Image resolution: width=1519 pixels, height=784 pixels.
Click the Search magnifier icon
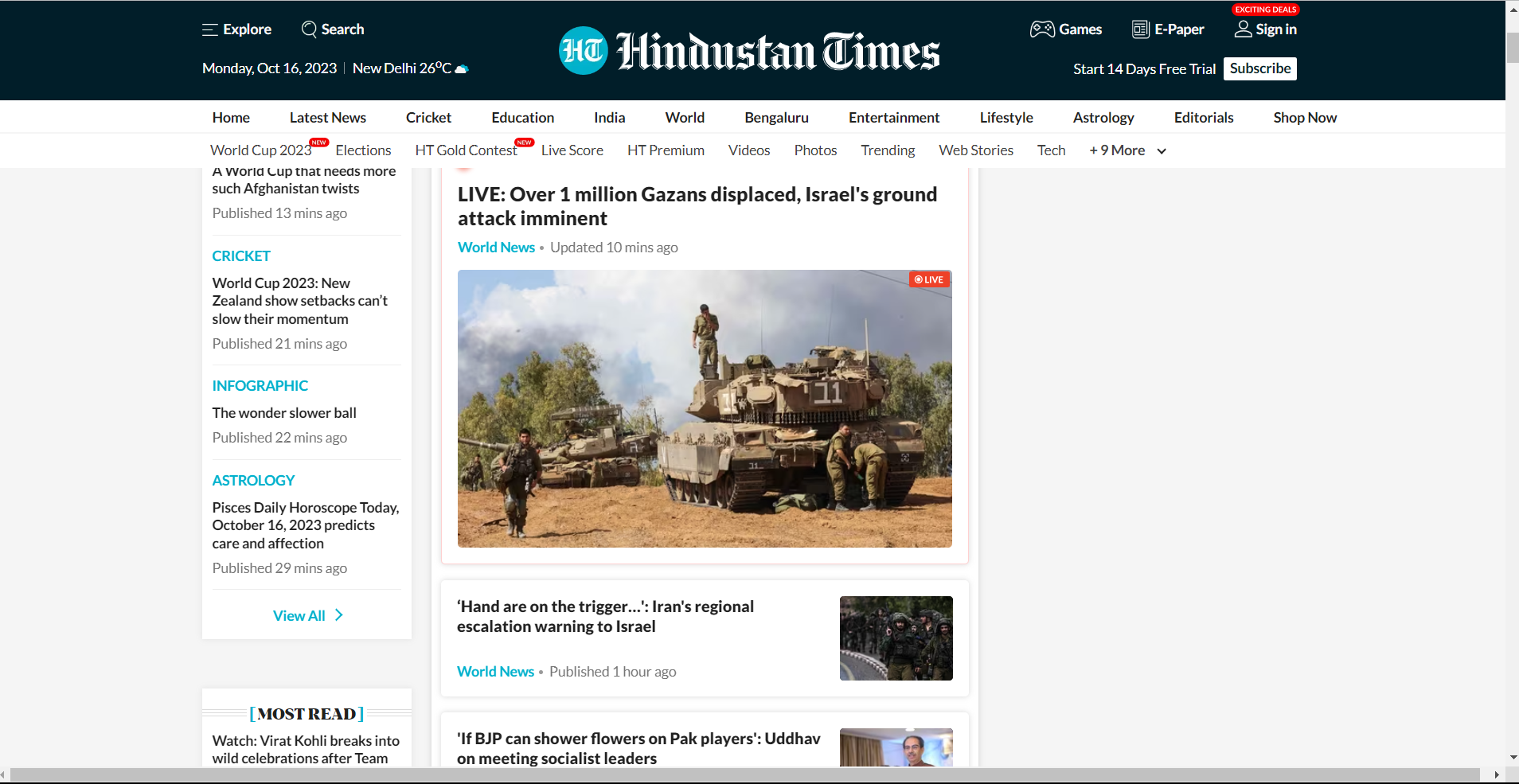click(309, 29)
